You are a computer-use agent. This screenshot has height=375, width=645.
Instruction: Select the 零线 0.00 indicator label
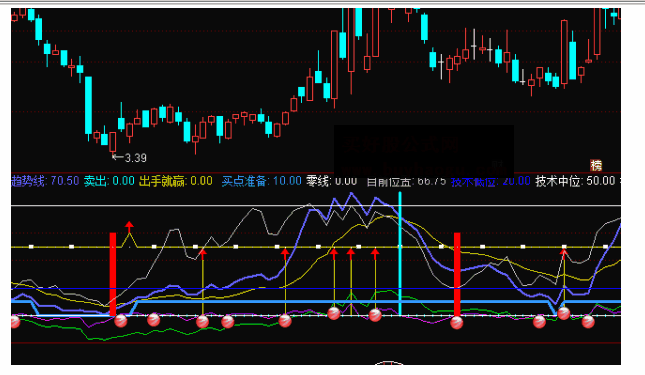click(x=332, y=181)
